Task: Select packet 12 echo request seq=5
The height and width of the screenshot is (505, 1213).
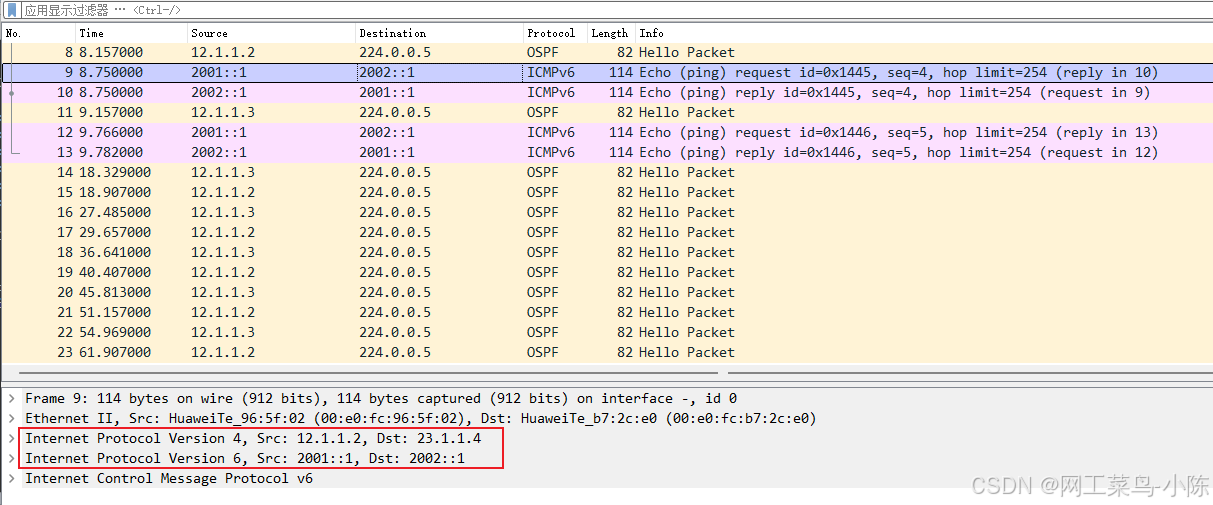Action: pyautogui.click(x=606, y=132)
